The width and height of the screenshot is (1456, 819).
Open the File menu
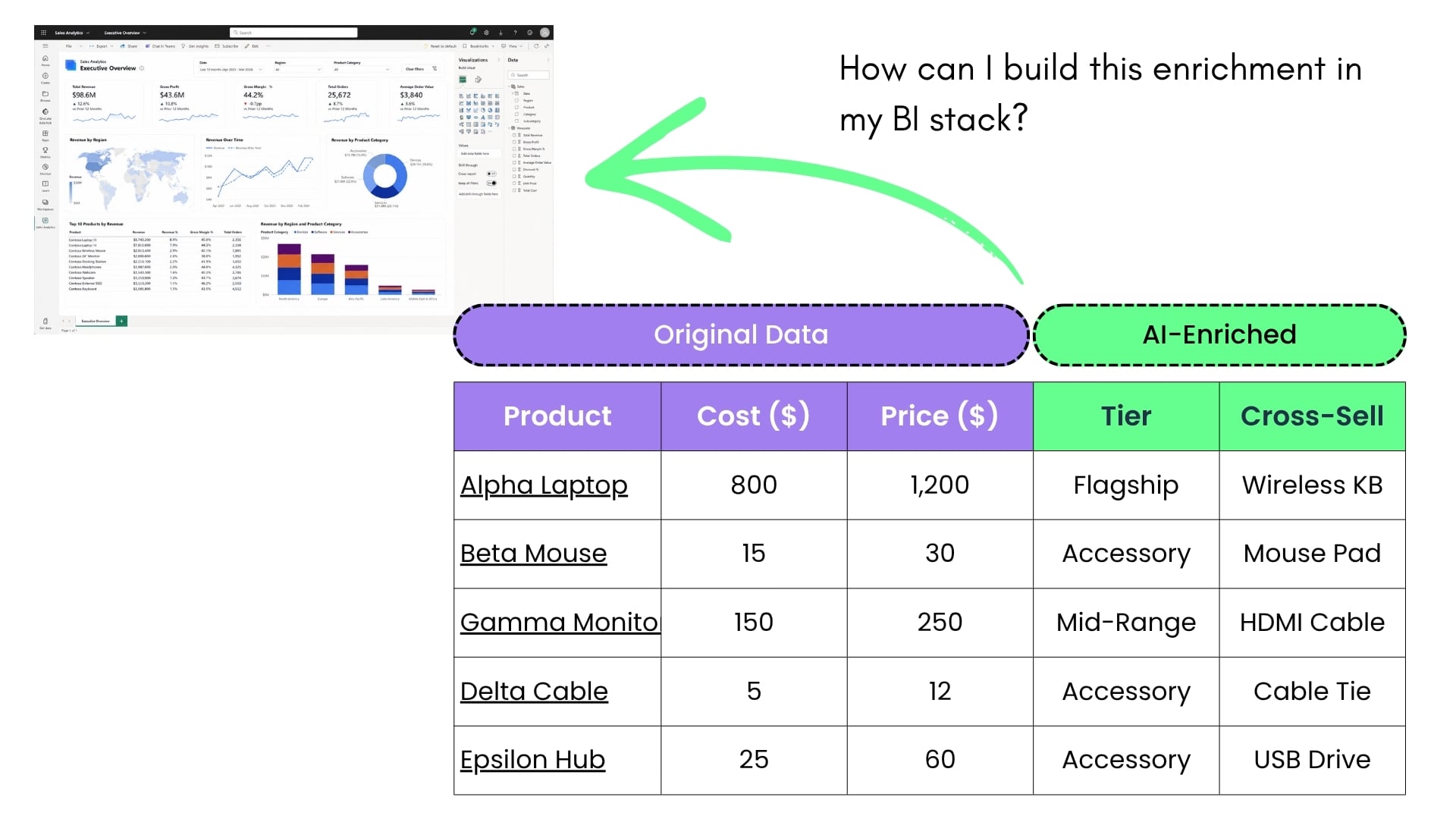point(69,46)
